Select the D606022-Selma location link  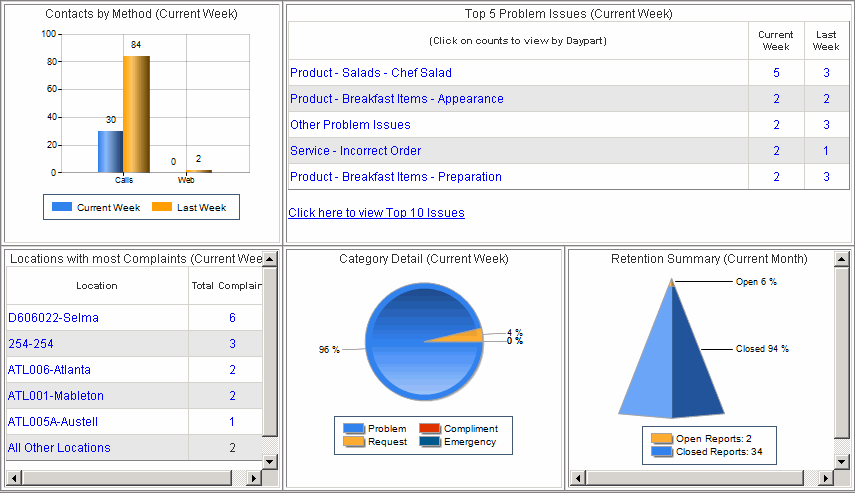click(52, 318)
